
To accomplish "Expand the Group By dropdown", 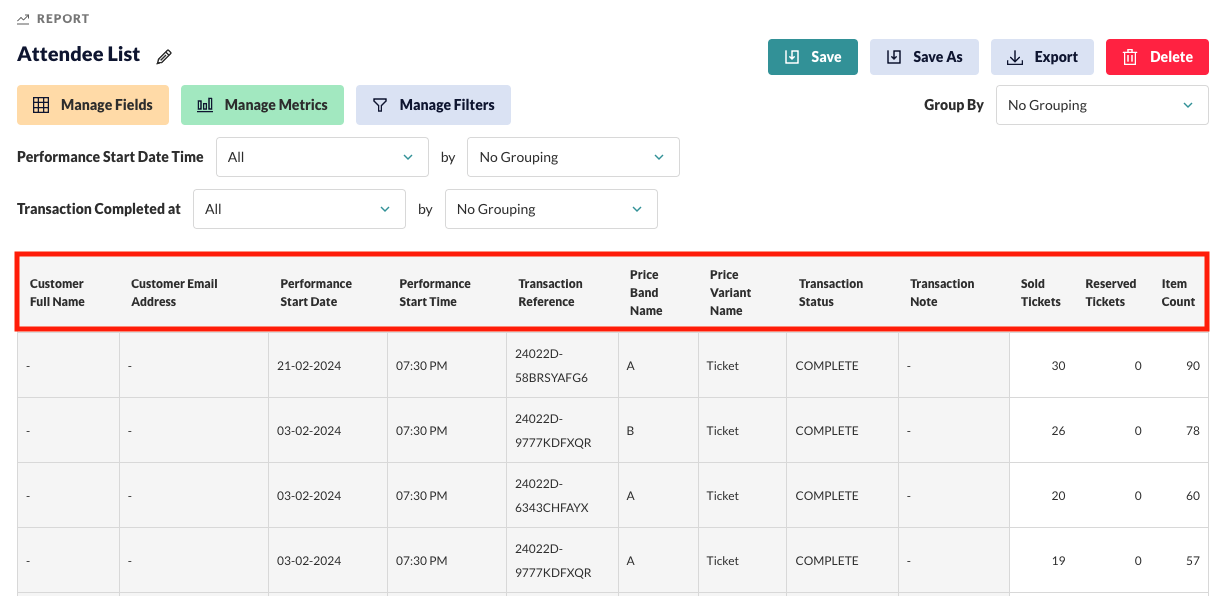I will point(1102,105).
